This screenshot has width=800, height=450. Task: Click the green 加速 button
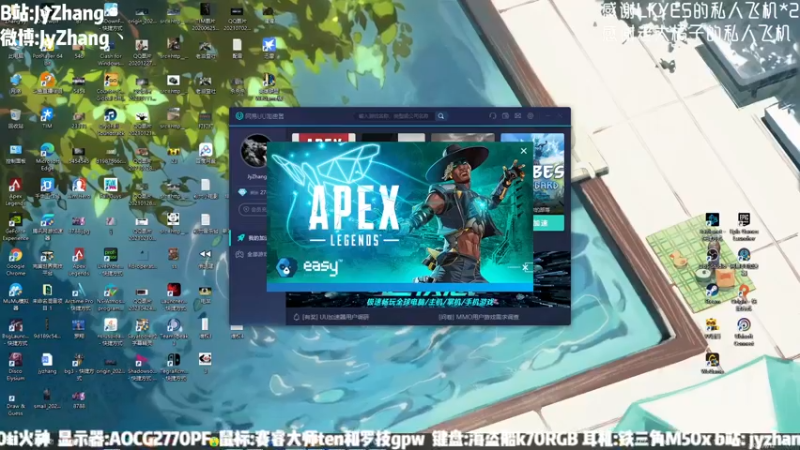[548, 223]
